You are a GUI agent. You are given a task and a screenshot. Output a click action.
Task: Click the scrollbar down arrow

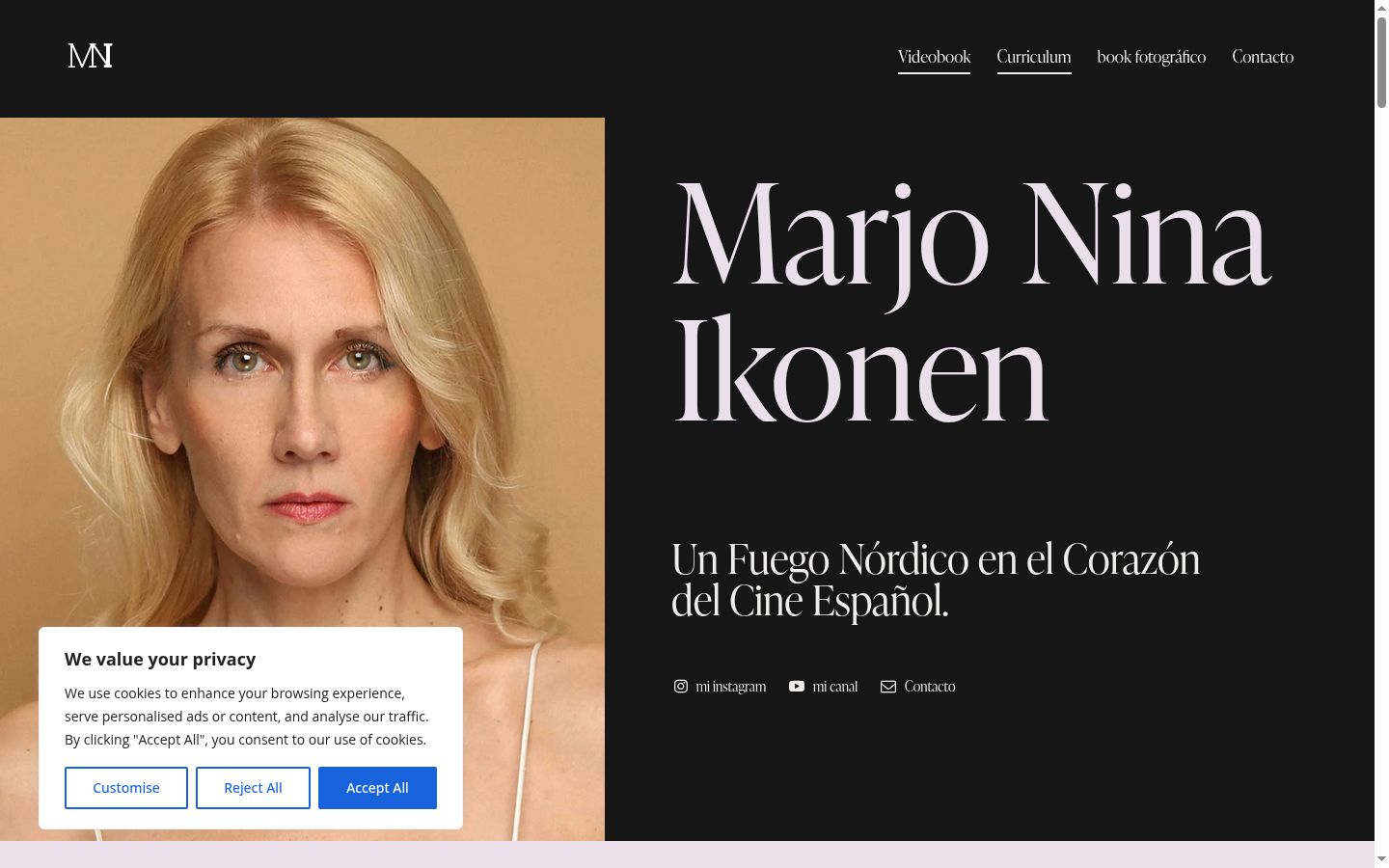pos(1381,858)
